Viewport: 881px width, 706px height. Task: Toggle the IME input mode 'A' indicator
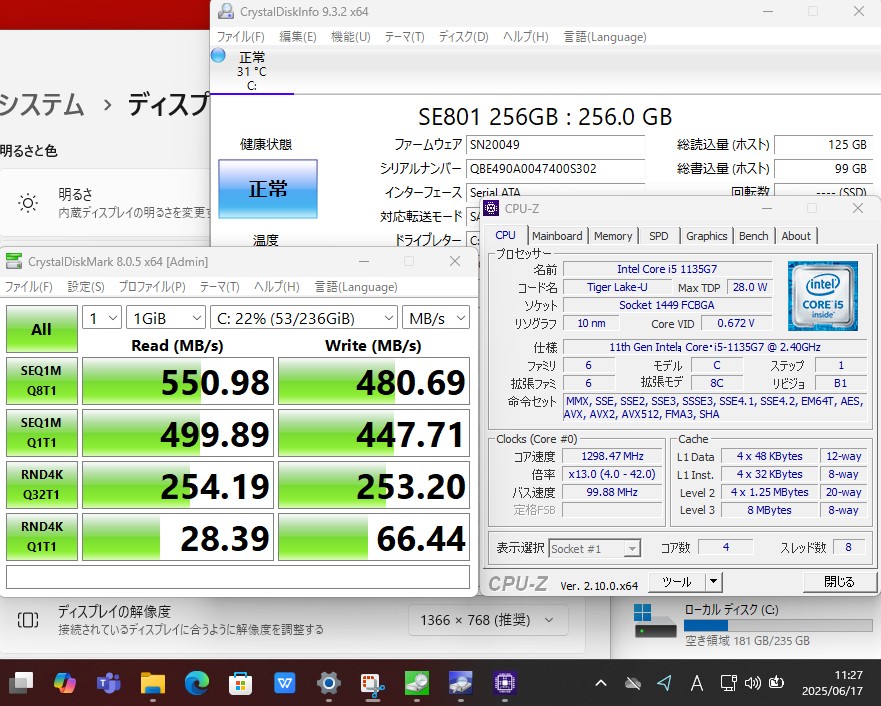(x=697, y=683)
